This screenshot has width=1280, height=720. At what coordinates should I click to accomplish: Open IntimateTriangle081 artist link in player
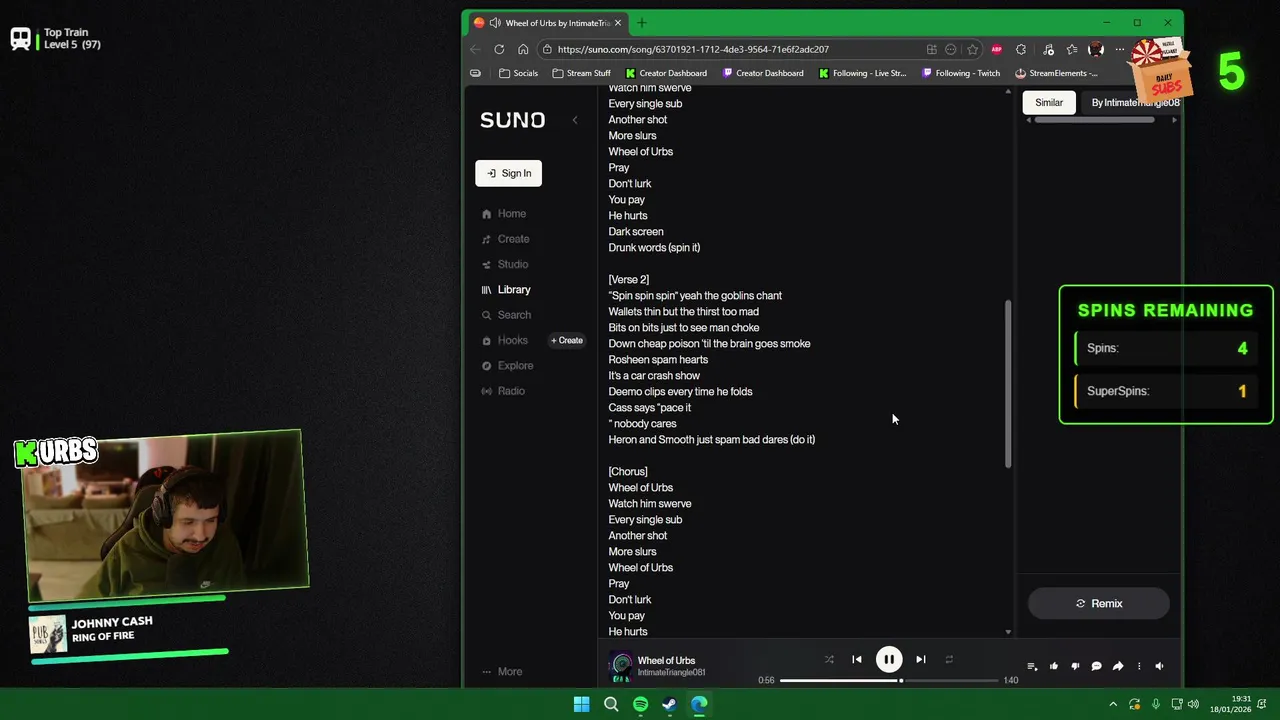(672, 672)
